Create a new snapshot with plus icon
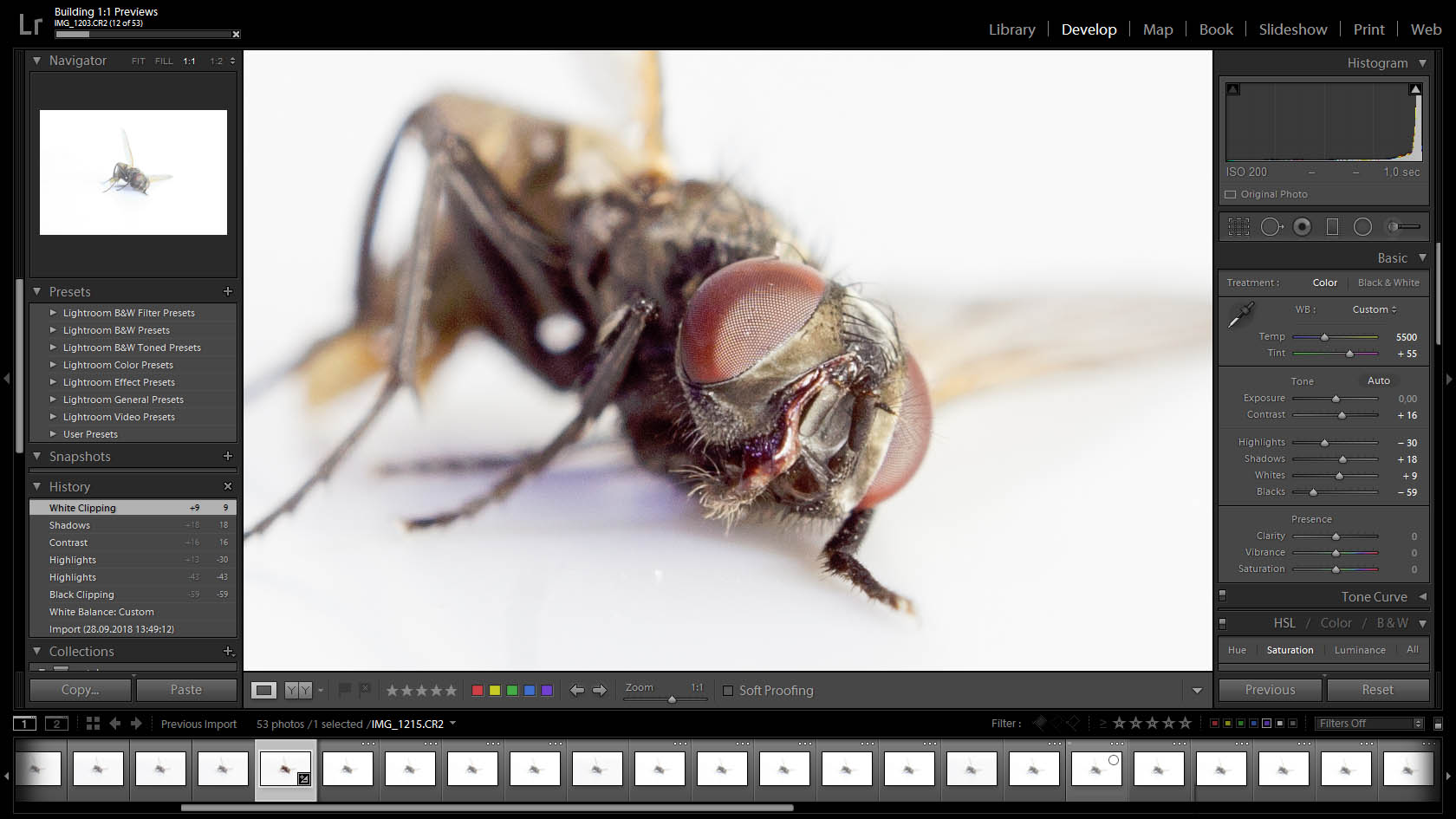The image size is (1456, 819). (x=228, y=456)
